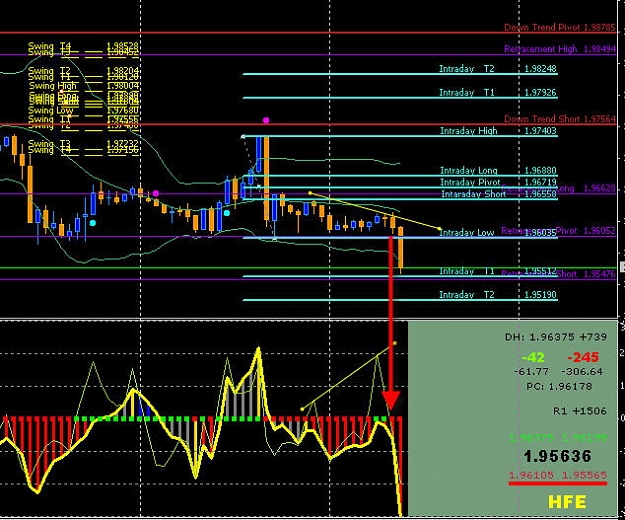625x520 pixels.
Task: Select the -306.64 value in info panel
Action: (x=582, y=372)
